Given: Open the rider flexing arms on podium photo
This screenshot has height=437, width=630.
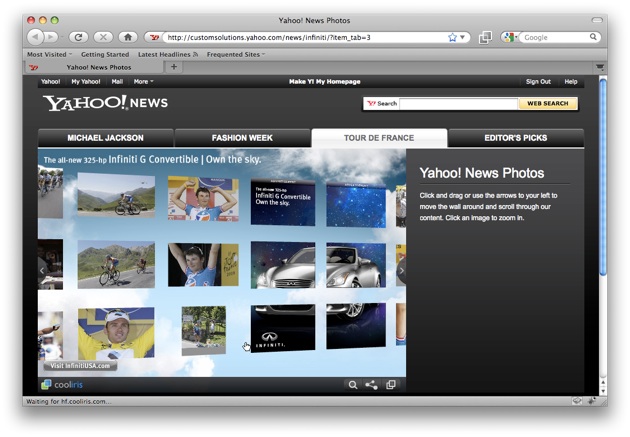Looking at the screenshot, I should pyautogui.click(x=203, y=198).
